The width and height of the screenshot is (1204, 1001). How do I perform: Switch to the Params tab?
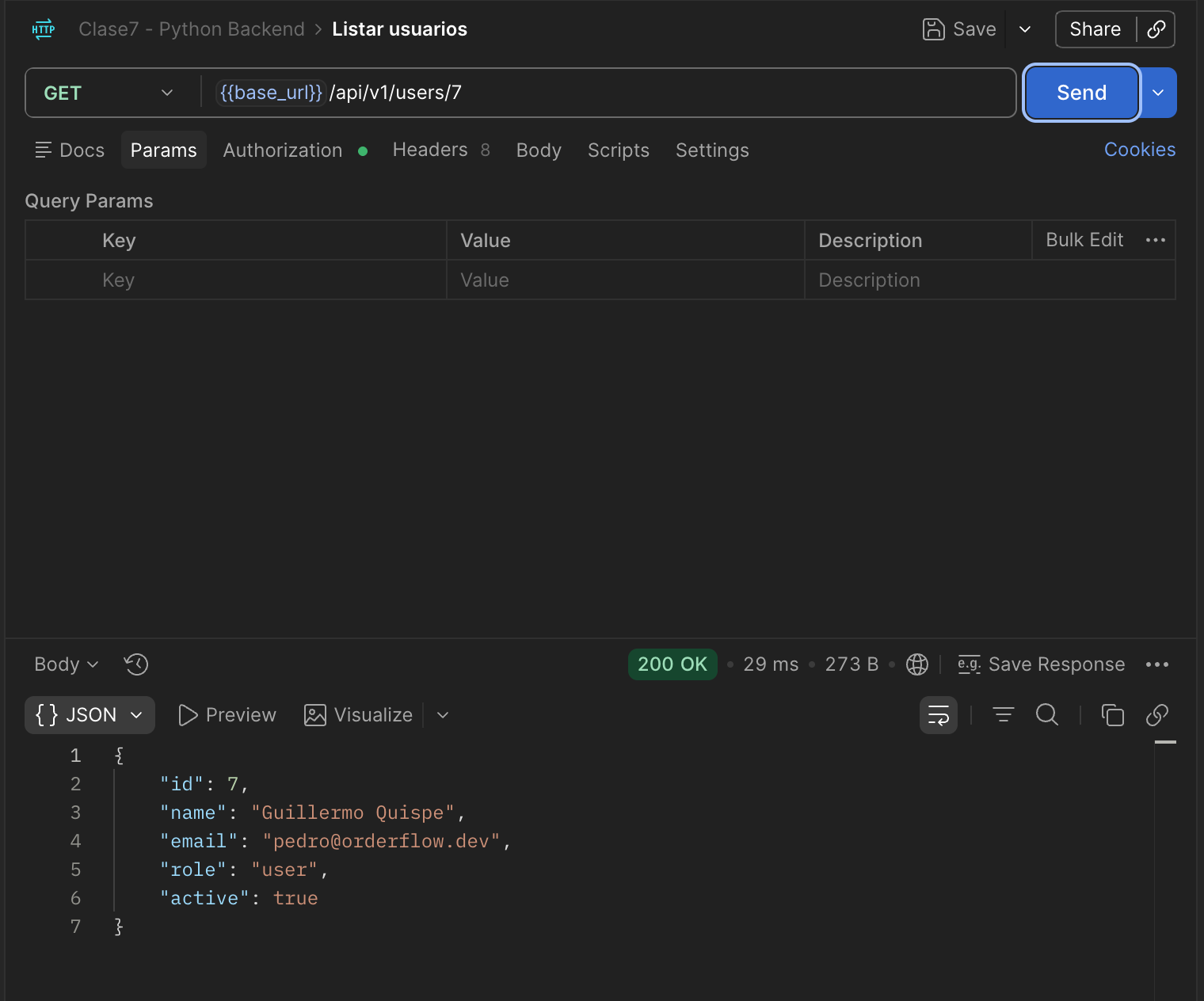point(164,150)
